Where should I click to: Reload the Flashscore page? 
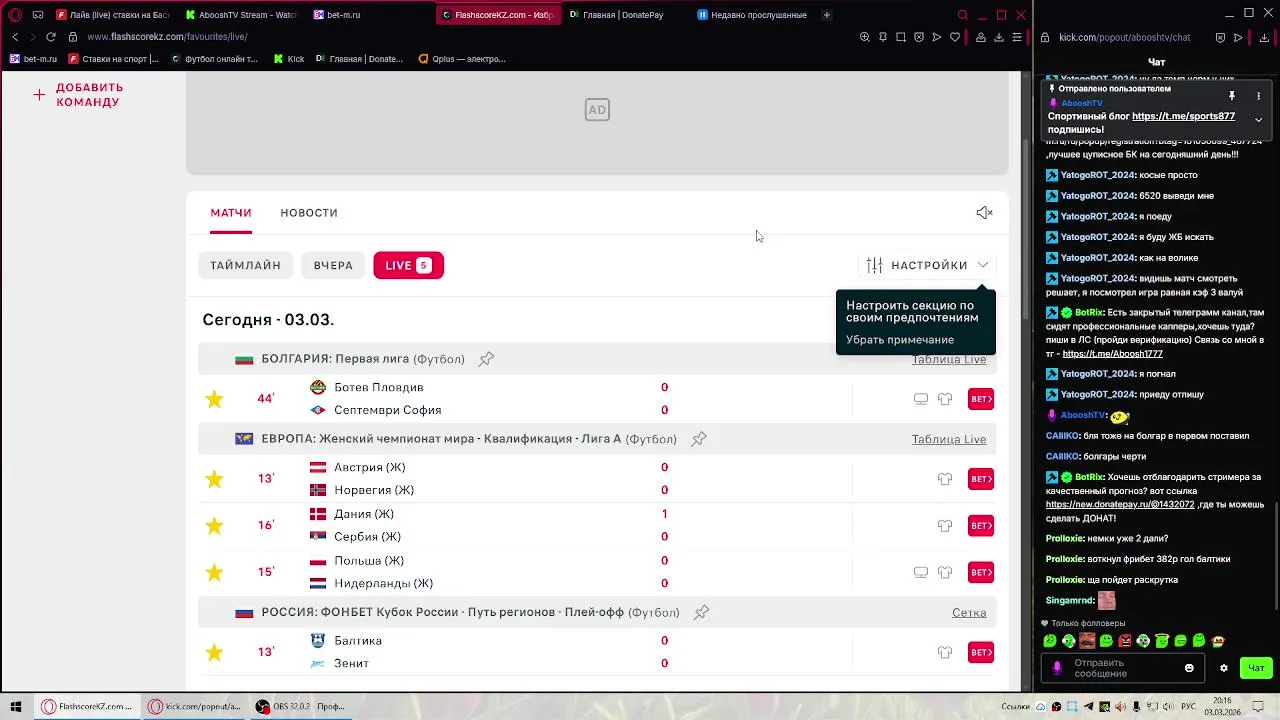(x=51, y=37)
